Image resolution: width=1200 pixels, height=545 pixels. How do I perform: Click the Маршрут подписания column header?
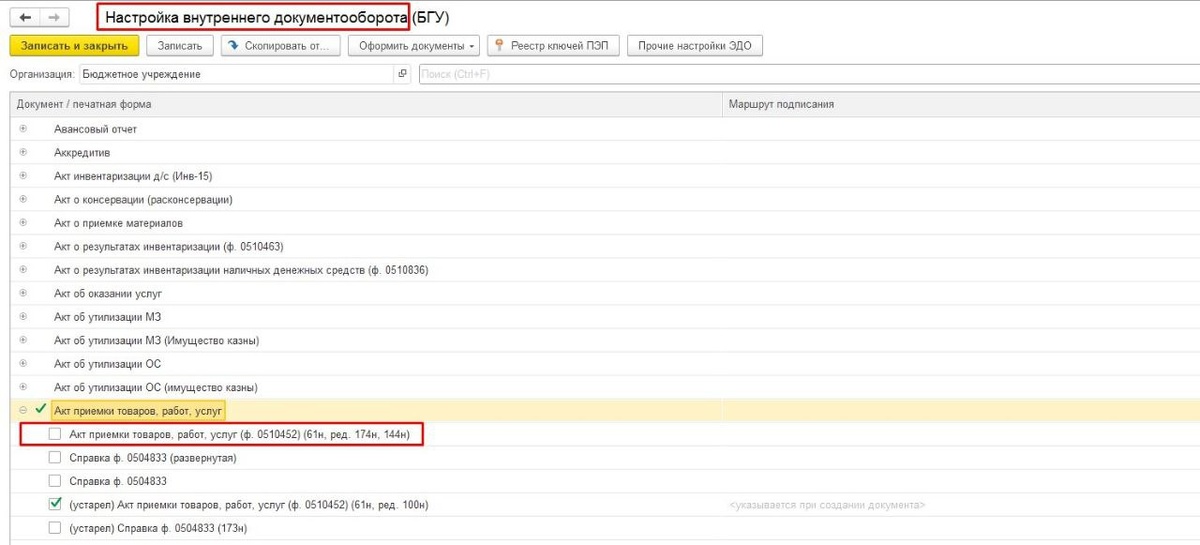point(960,104)
